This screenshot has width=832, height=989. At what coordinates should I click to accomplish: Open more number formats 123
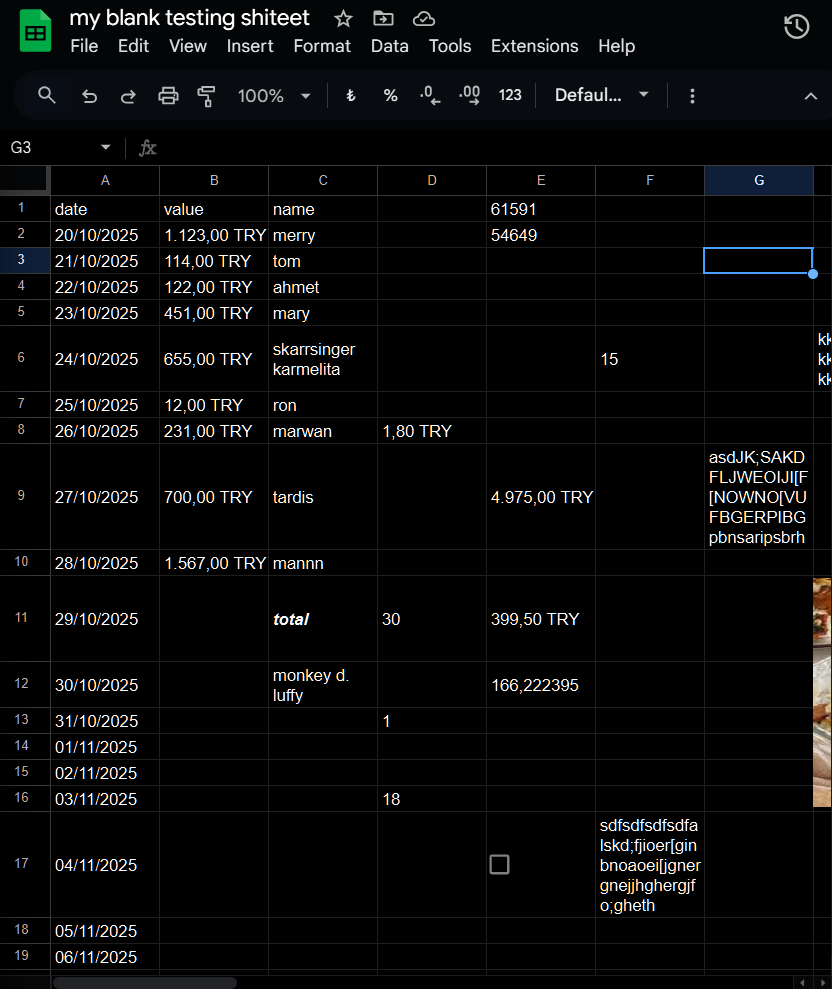[510, 95]
